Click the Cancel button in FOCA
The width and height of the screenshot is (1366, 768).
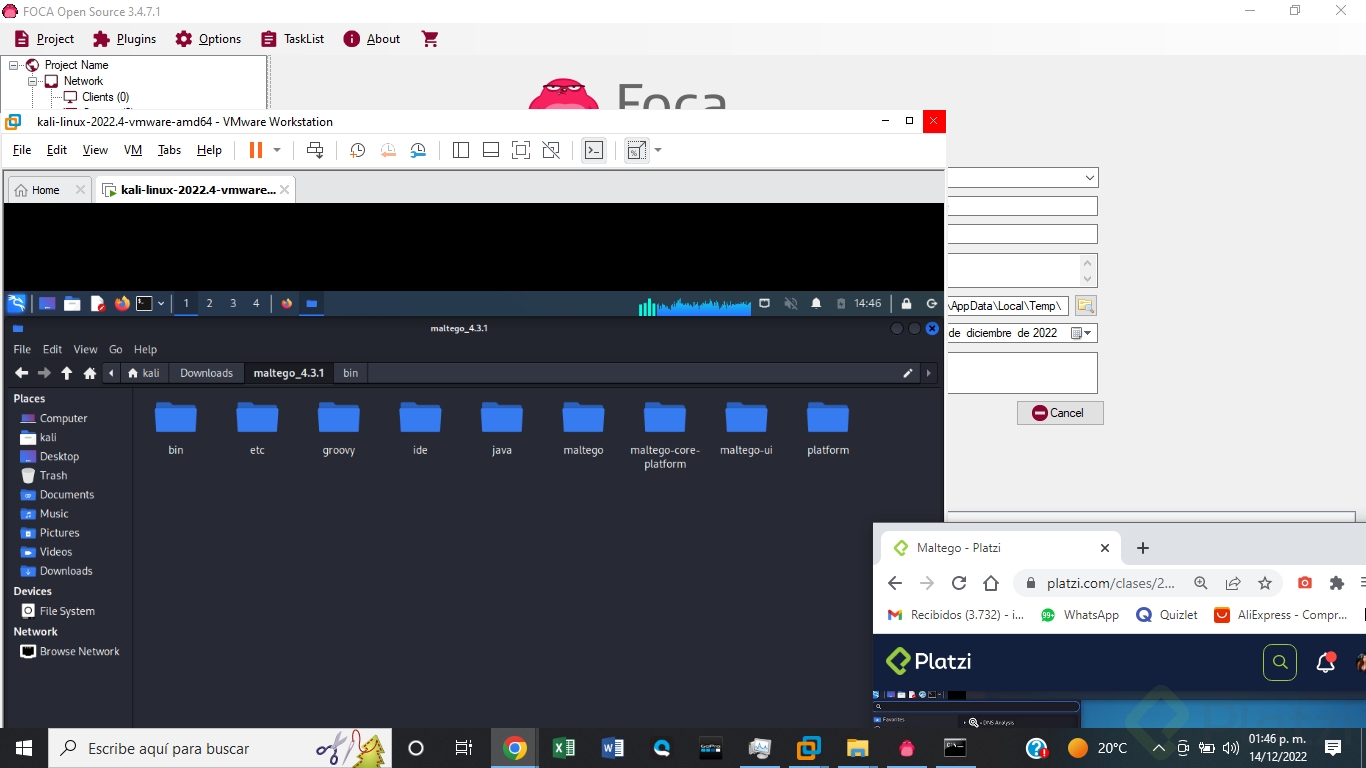click(1060, 413)
